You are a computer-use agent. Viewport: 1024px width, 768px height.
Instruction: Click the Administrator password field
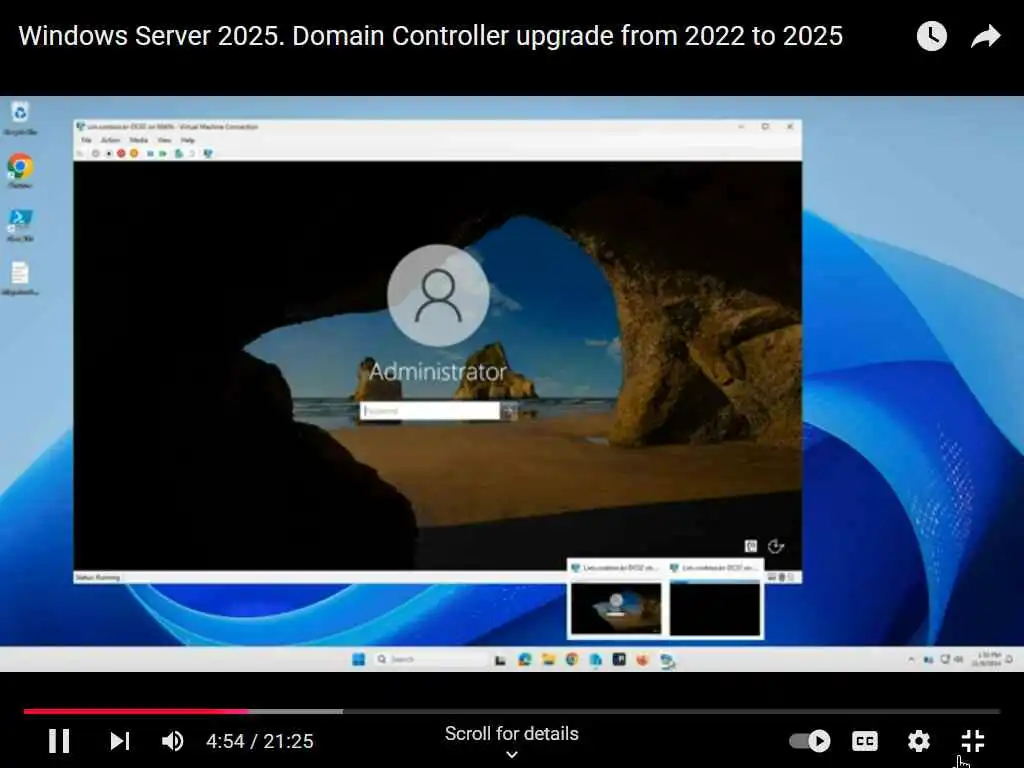430,411
